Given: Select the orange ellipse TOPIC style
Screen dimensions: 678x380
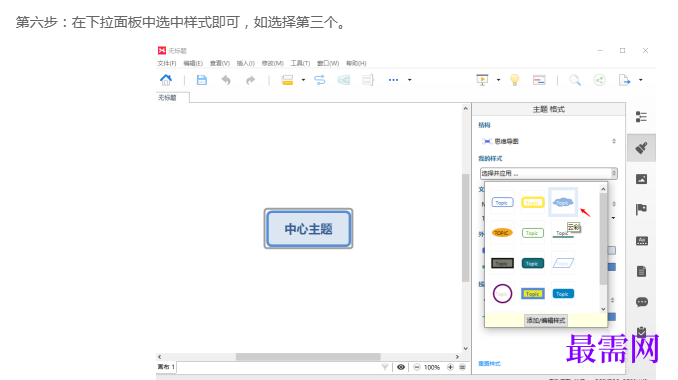Looking at the screenshot, I should click(502, 233).
